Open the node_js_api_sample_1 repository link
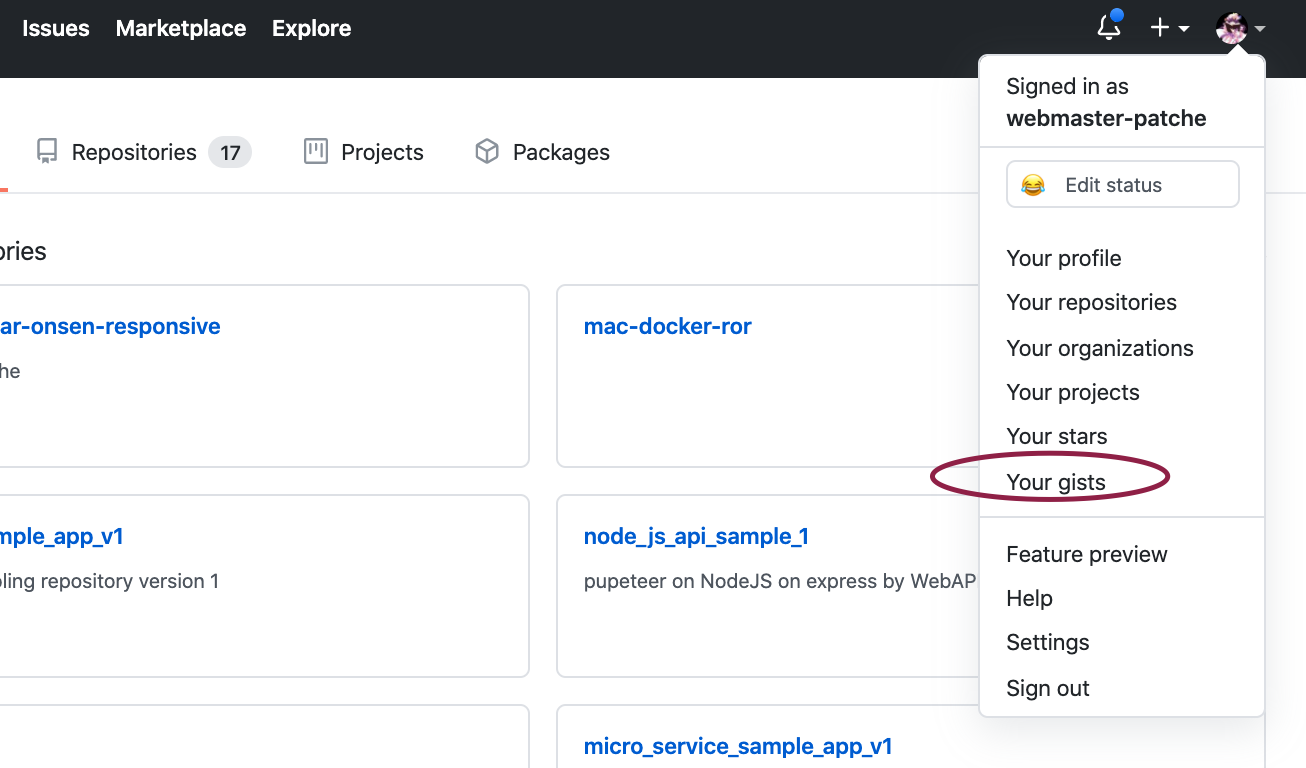 tap(696, 536)
